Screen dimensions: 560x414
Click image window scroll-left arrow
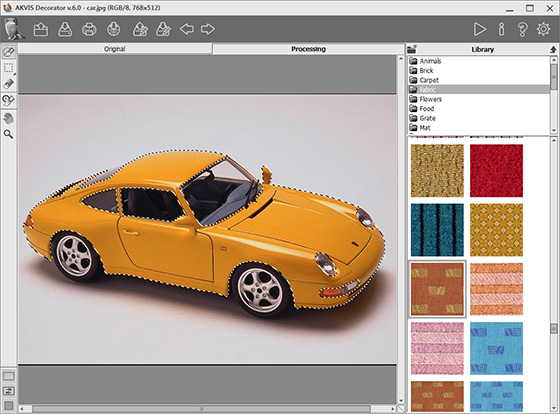pos(22,409)
